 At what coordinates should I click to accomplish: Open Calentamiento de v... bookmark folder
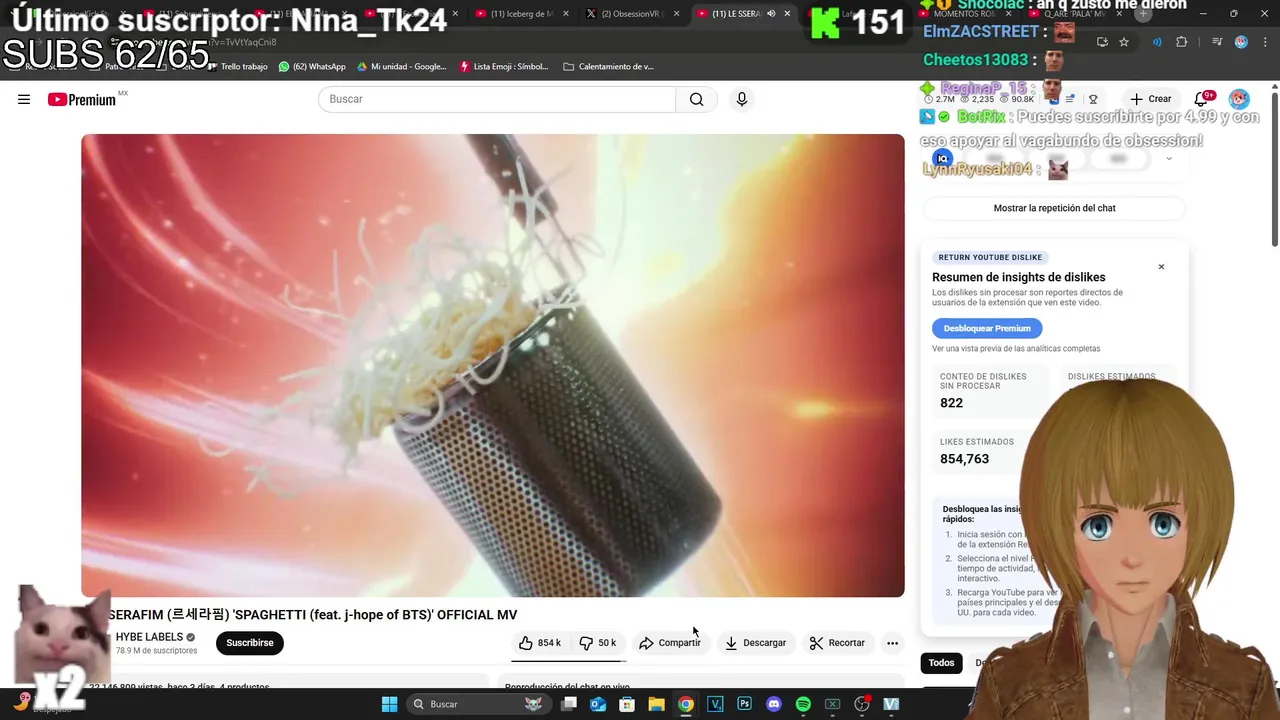[608, 67]
